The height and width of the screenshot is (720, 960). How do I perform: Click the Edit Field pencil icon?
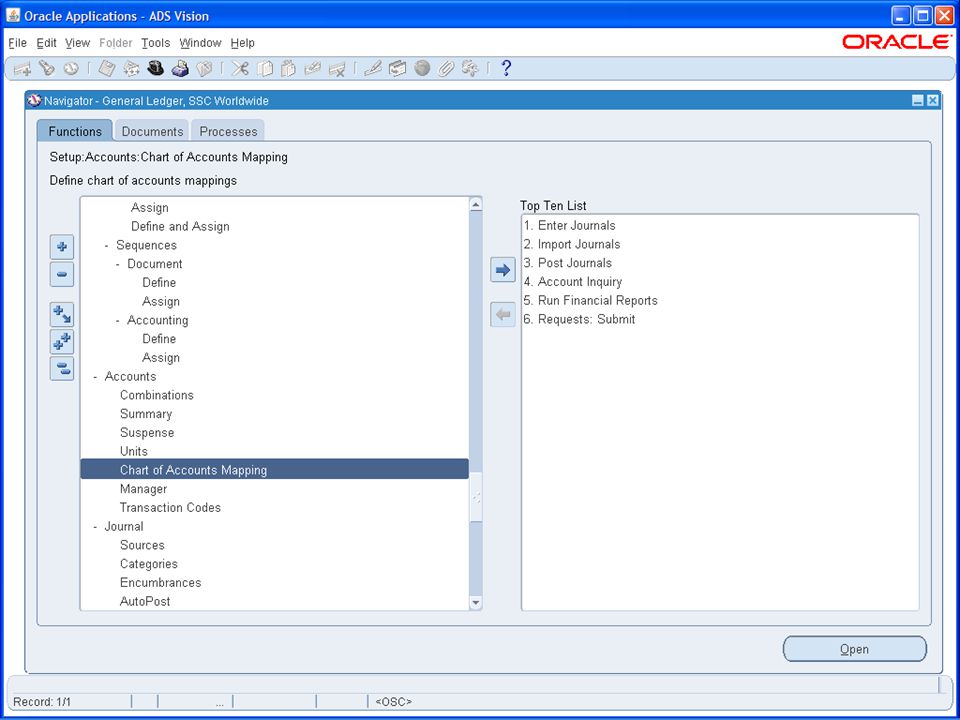pyautogui.click(x=373, y=69)
